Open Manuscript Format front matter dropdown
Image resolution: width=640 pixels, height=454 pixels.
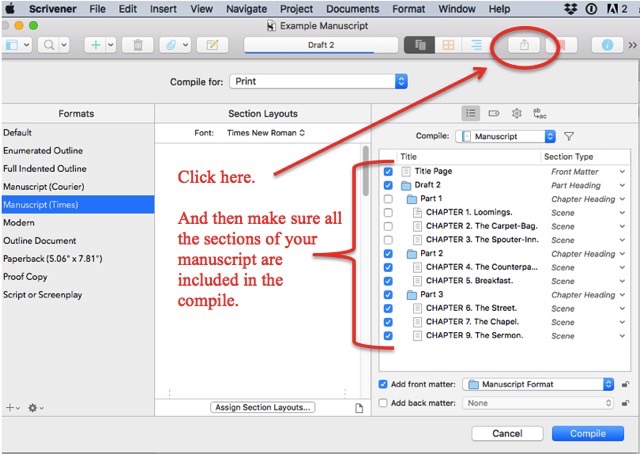pyautogui.click(x=538, y=384)
